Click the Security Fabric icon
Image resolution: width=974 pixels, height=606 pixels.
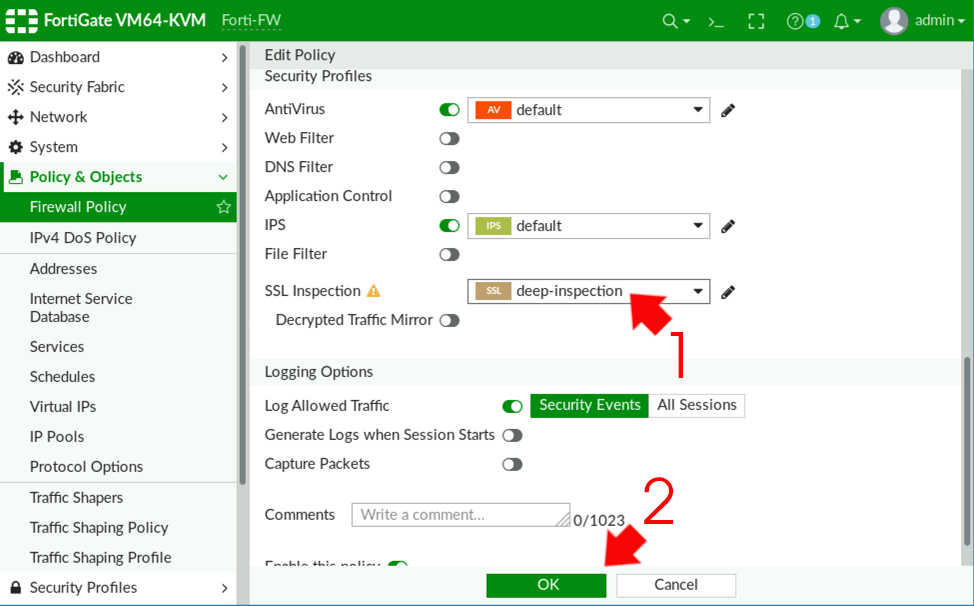(16, 88)
